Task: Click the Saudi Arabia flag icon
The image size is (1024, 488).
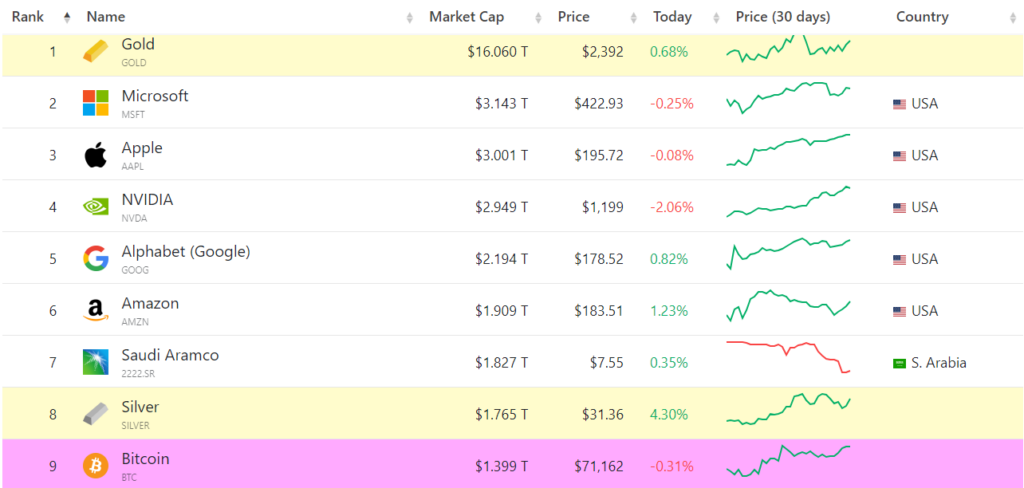Action: coord(900,363)
